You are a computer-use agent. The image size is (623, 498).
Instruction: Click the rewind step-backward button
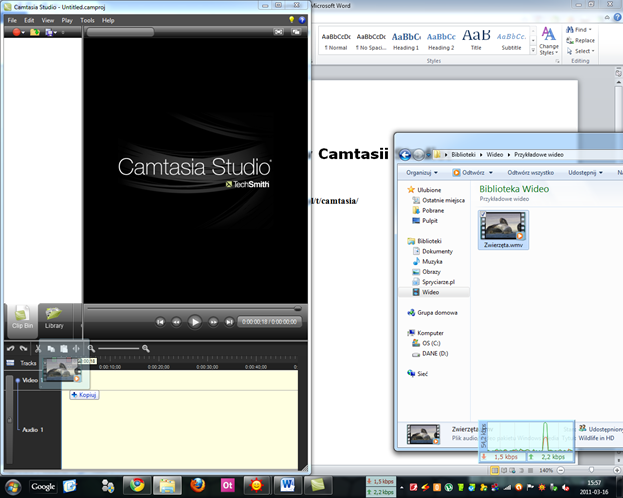click(x=176, y=322)
